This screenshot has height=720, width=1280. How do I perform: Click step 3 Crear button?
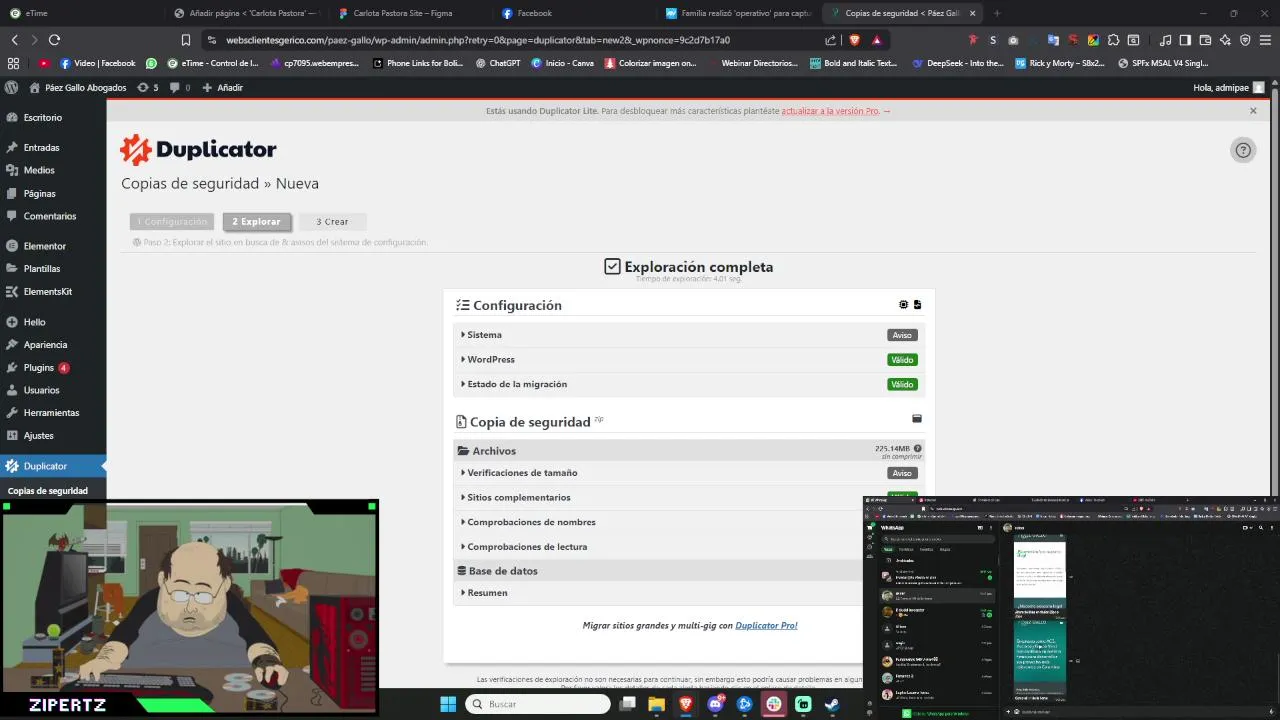(x=333, y=222)
